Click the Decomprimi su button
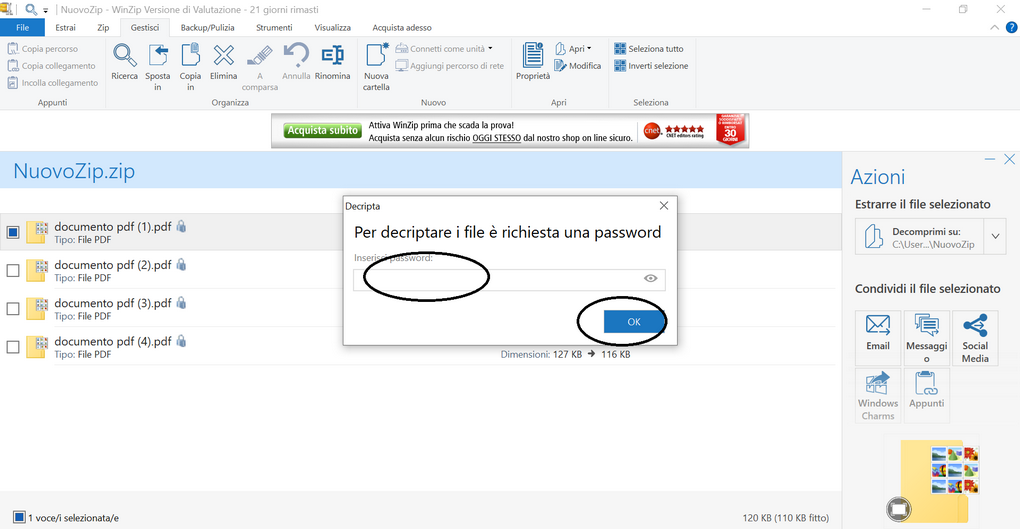Viewport: 1020px width, 529px height. pyautogui.click(x=919, y=236)
